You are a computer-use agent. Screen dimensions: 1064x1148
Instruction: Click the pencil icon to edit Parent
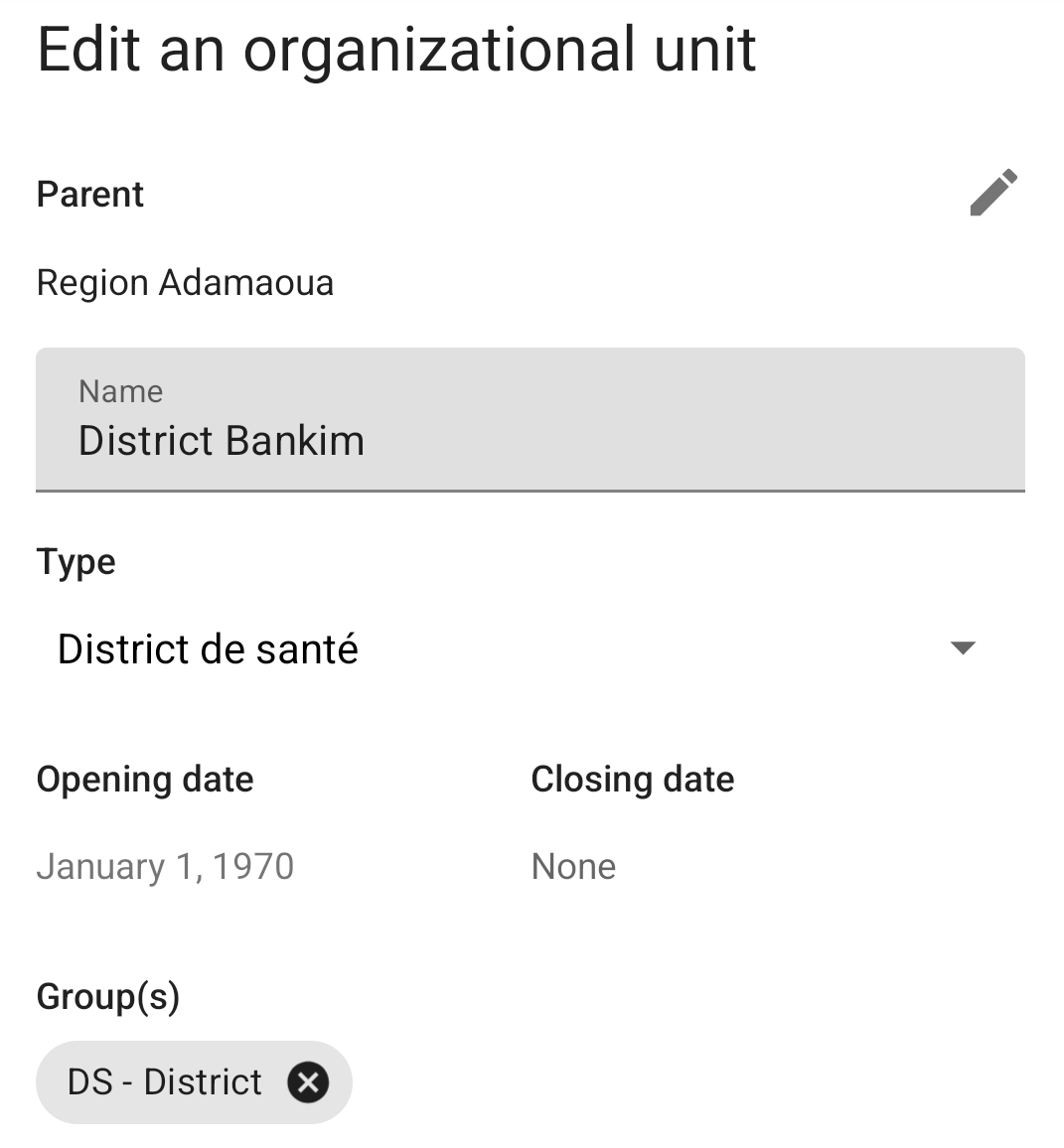[x=993, y=193]
